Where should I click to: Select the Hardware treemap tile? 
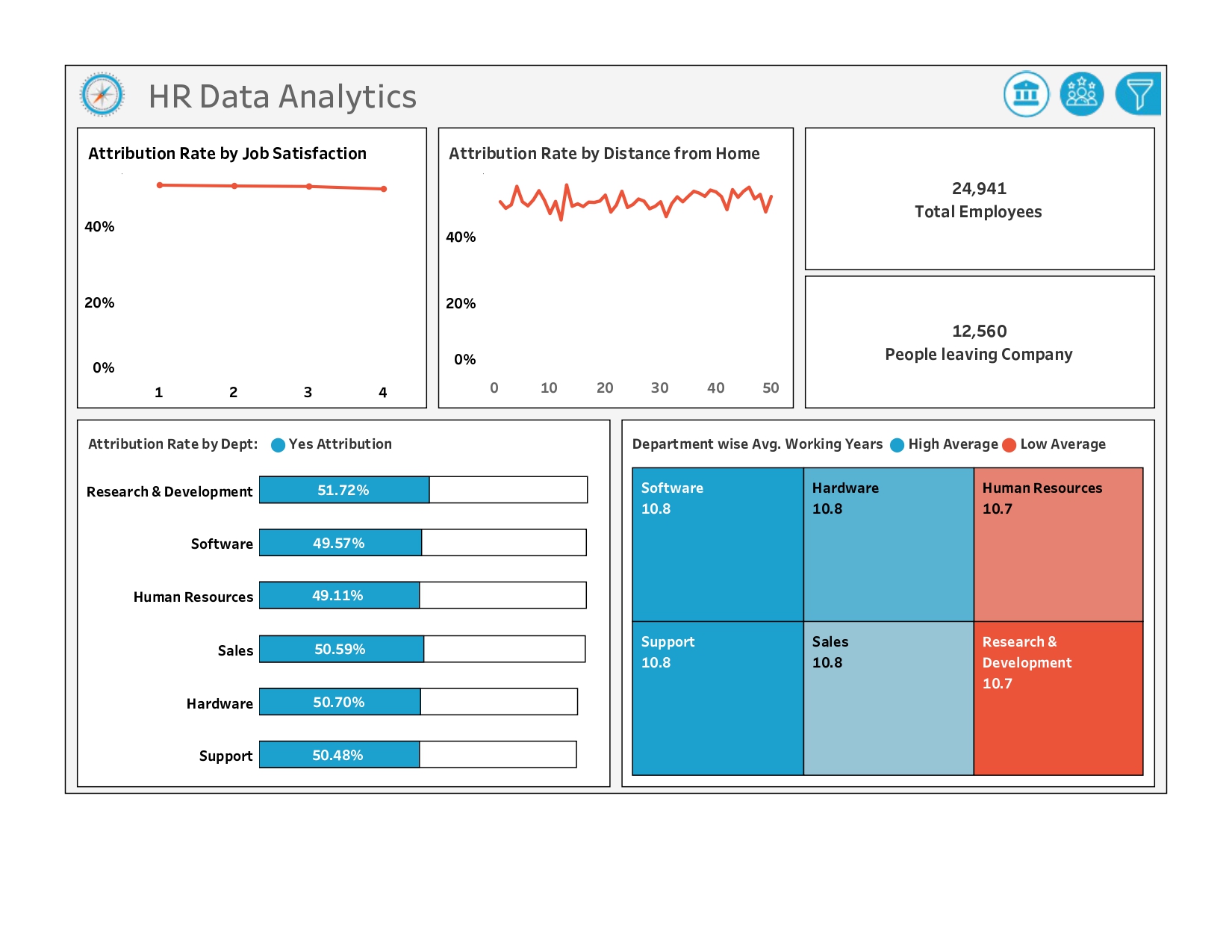(888, 544)
